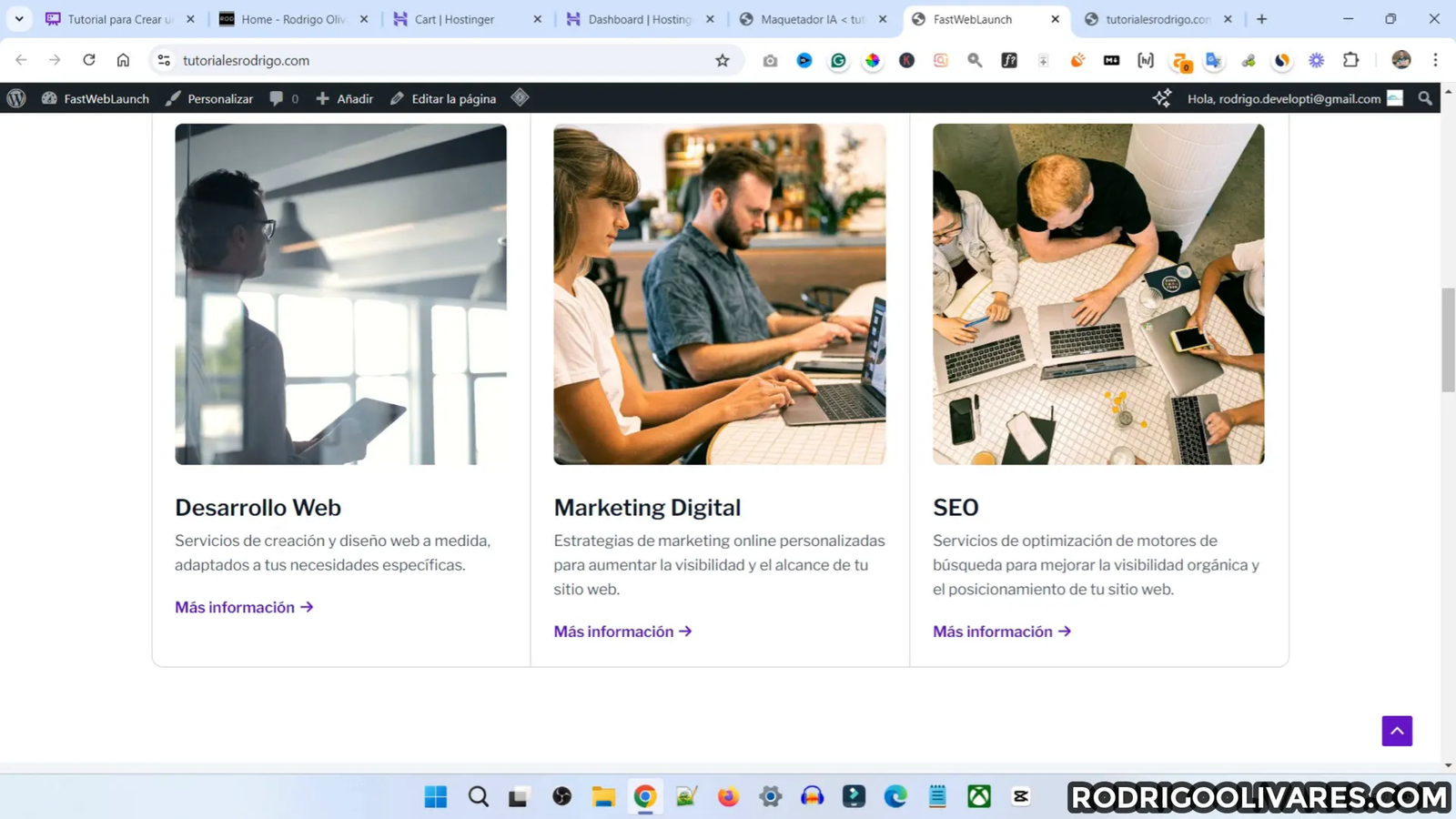
Task: Open Chrome three-dot menu
Action: pyautogui.click(x=1435, y=60)
